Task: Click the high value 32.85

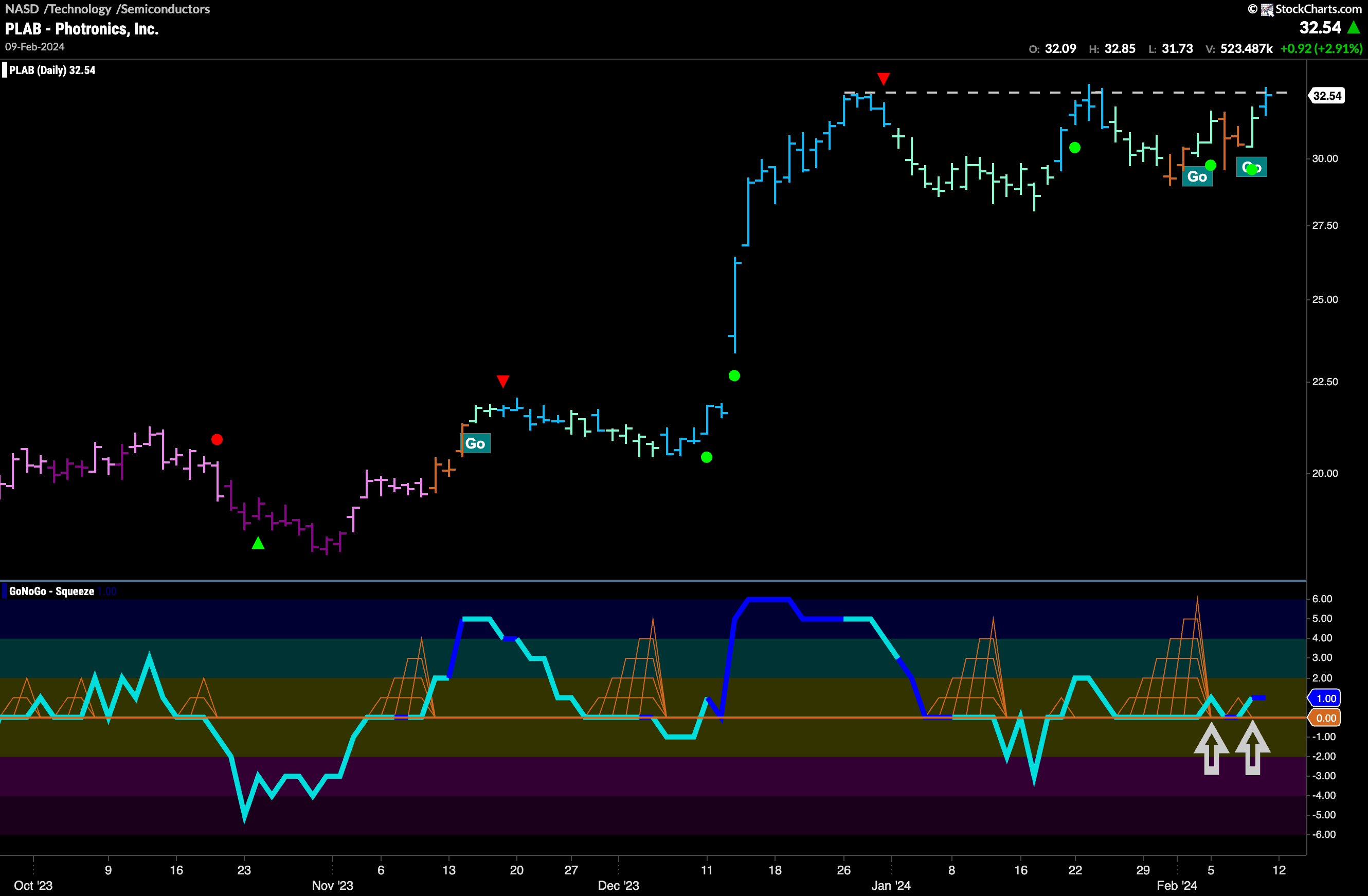Action: point(1120,49)
